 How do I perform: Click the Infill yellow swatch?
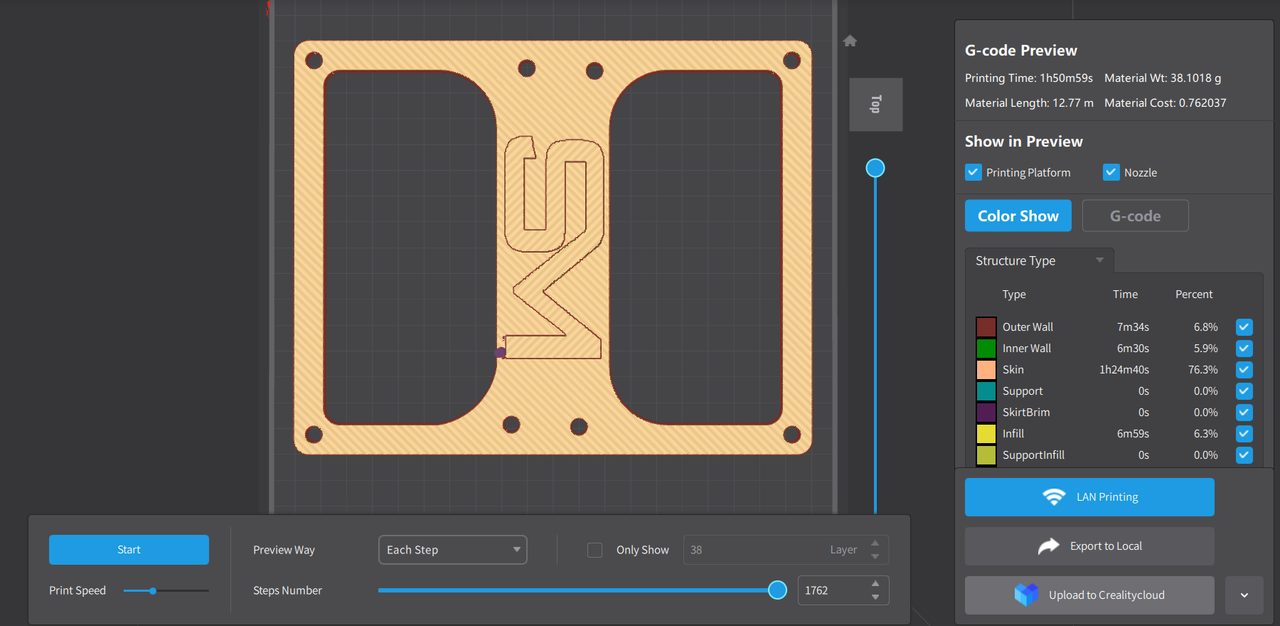(x=986, y=434)
